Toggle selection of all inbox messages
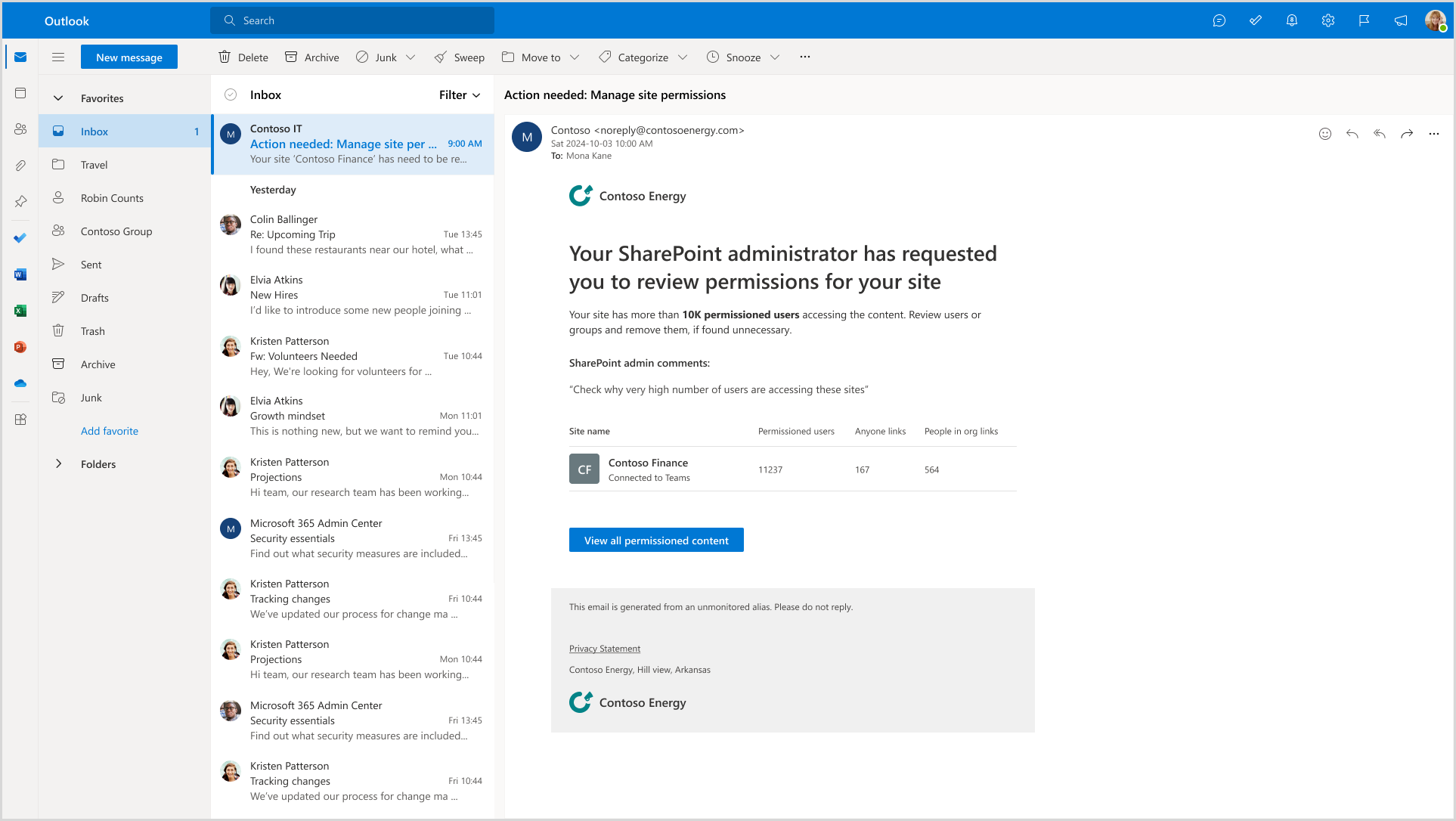This screenshot has height=821, width=1456. tap(230, 94)
